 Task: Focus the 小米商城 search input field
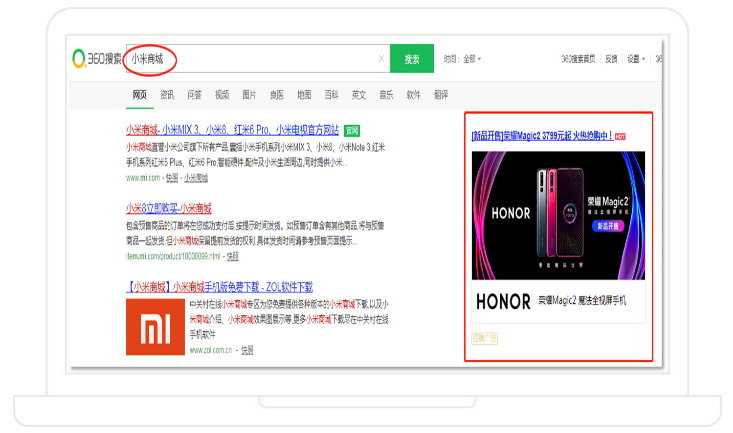coord(257,58)
